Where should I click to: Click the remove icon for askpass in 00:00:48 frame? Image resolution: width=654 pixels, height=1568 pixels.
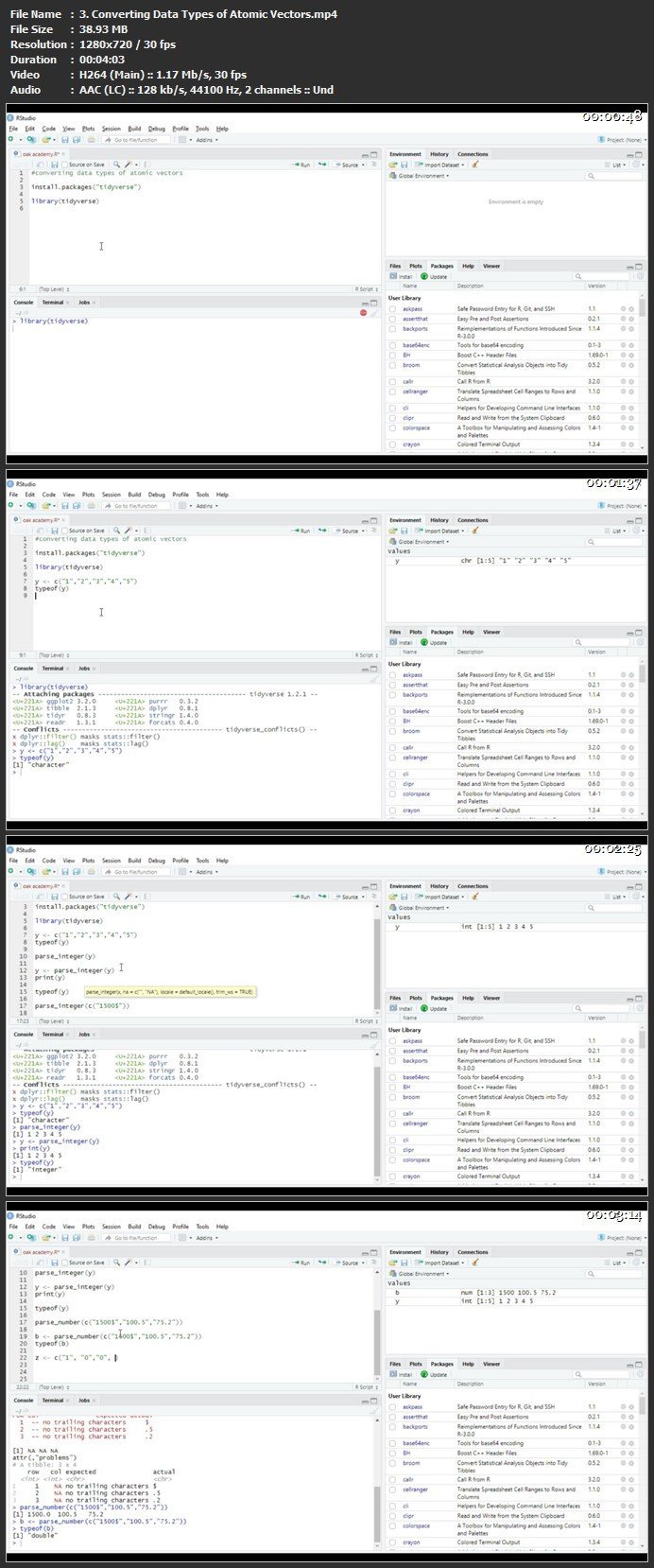[631, 308]
